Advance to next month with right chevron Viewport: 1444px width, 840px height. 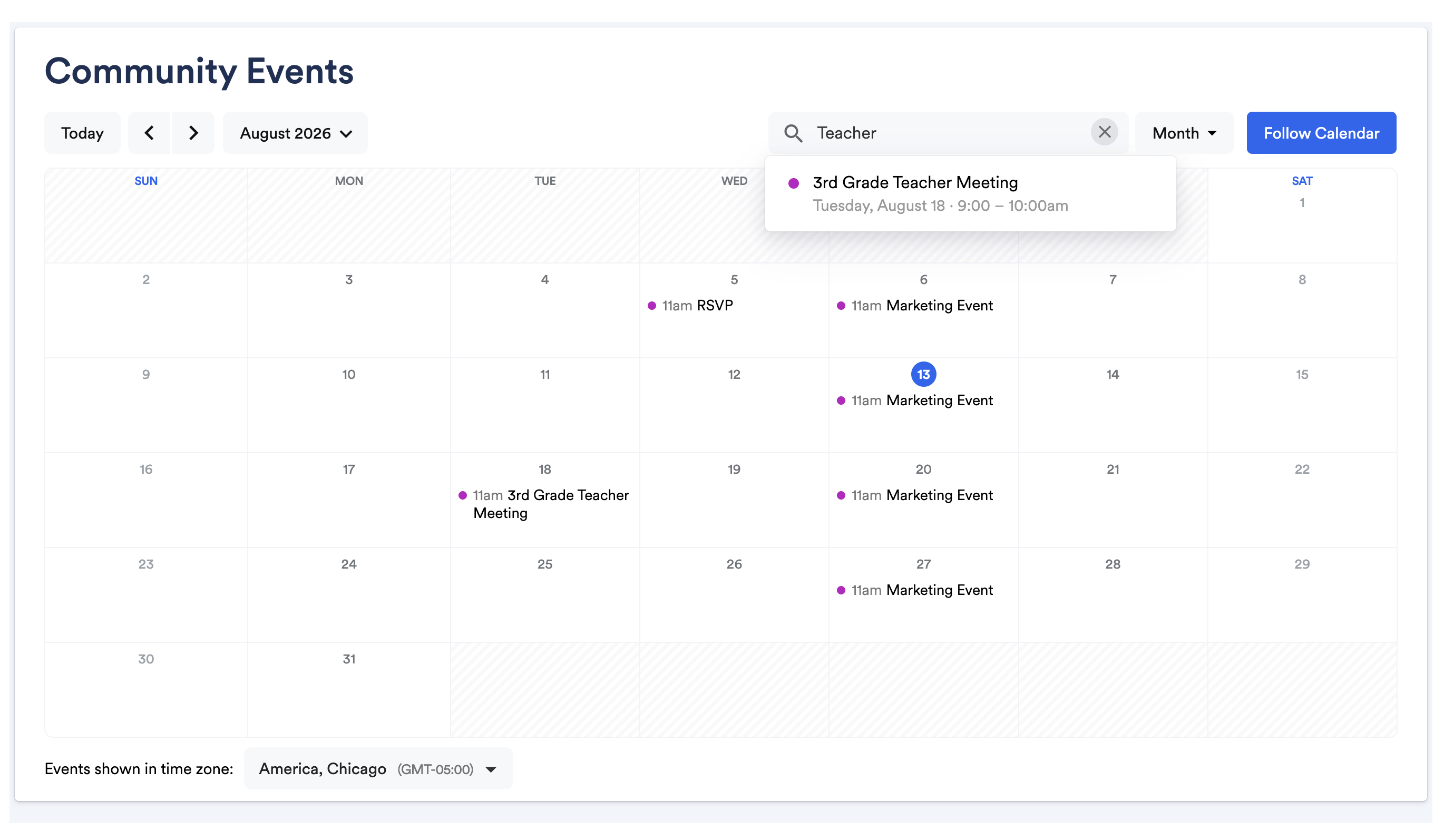tap(194, 133)
